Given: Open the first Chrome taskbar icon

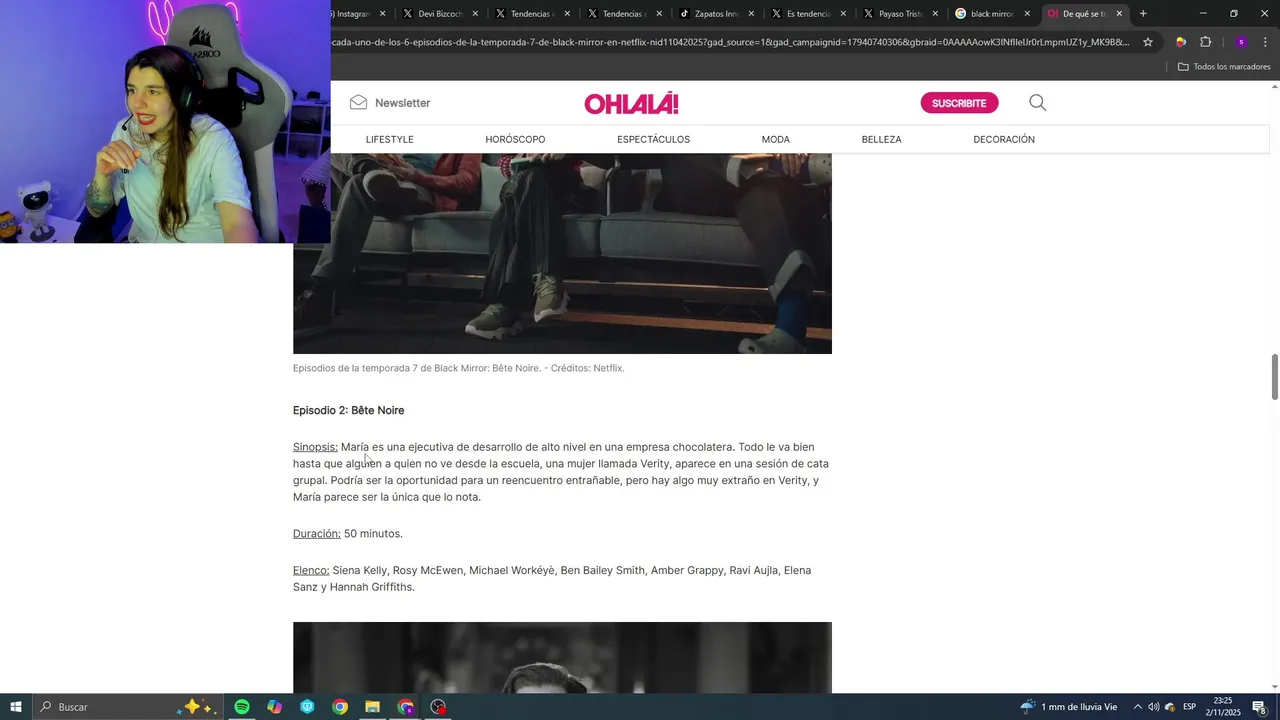Looking at the screenshot, I should (340, 707).
